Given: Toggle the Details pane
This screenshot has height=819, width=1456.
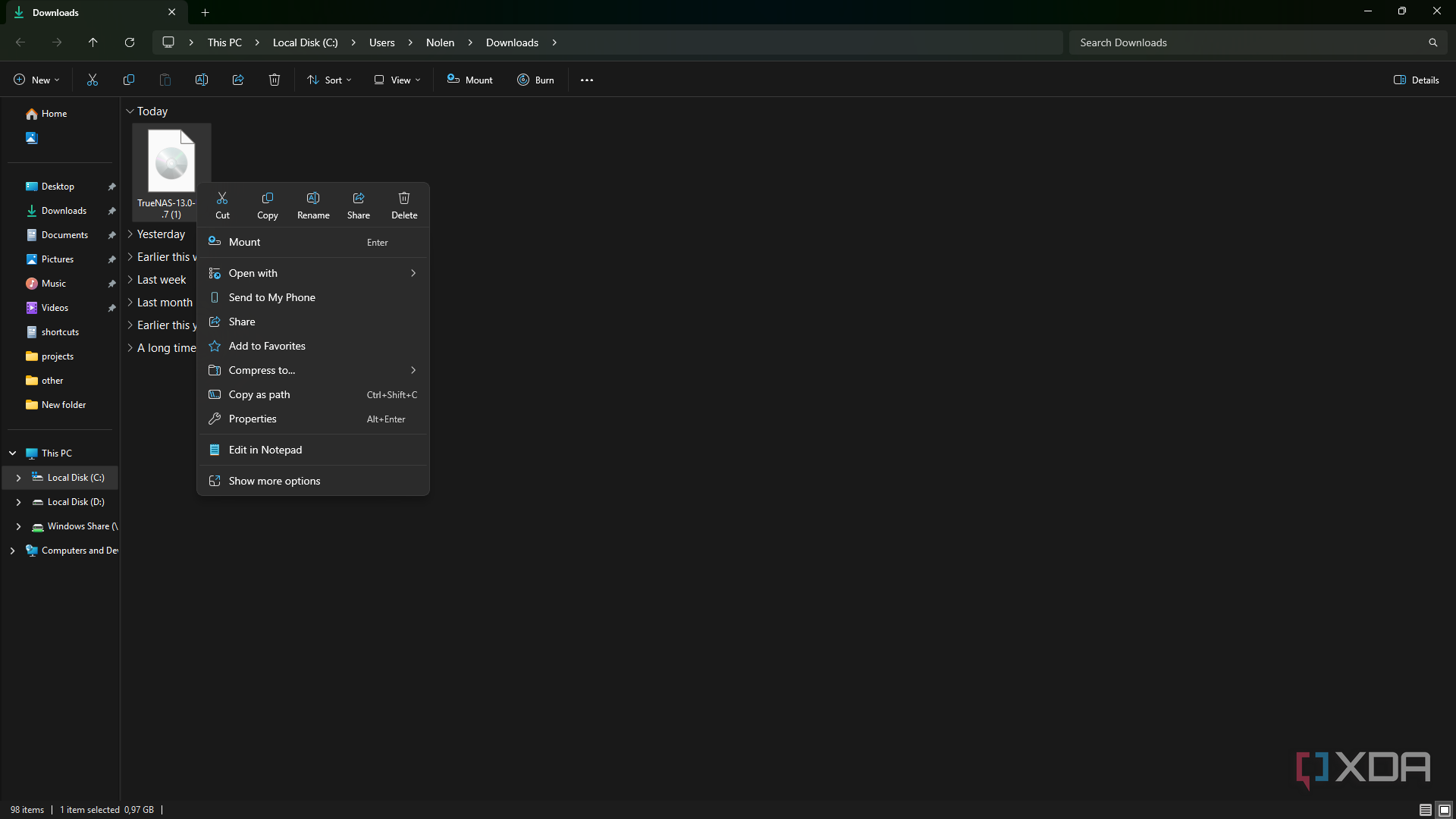Looking at the screenshot, I should (1417, 80).
